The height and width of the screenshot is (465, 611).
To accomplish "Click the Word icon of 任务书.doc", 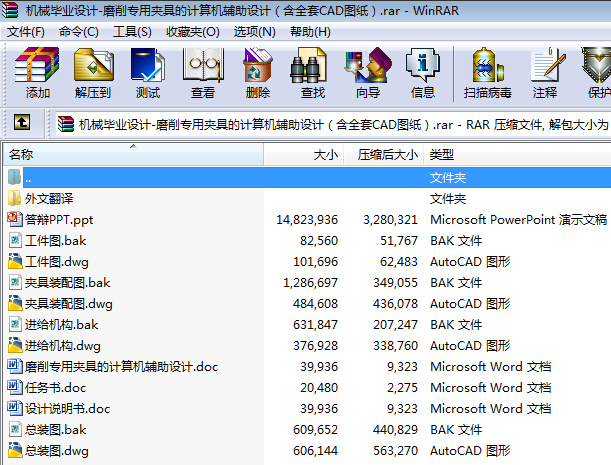I will click(15, 387).
